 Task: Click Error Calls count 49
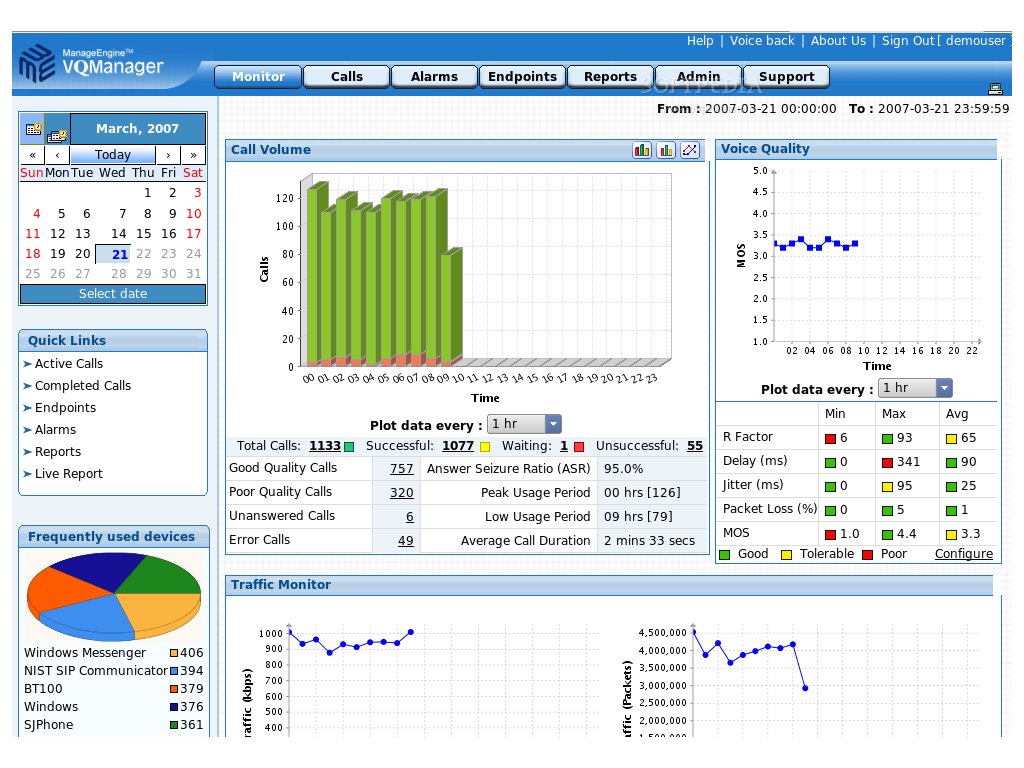point(406,541)
